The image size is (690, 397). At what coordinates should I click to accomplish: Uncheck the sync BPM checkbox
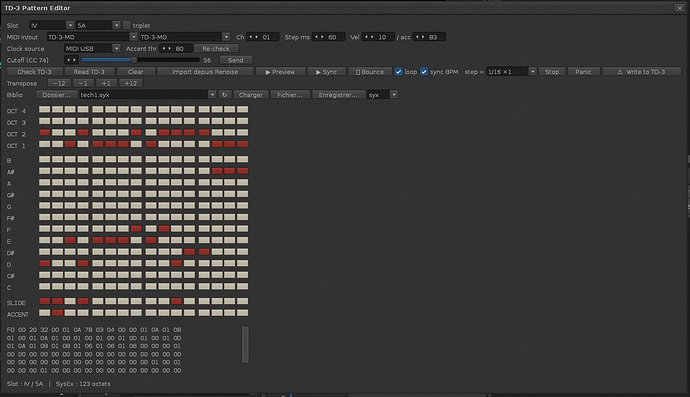[x=424, y=72]
